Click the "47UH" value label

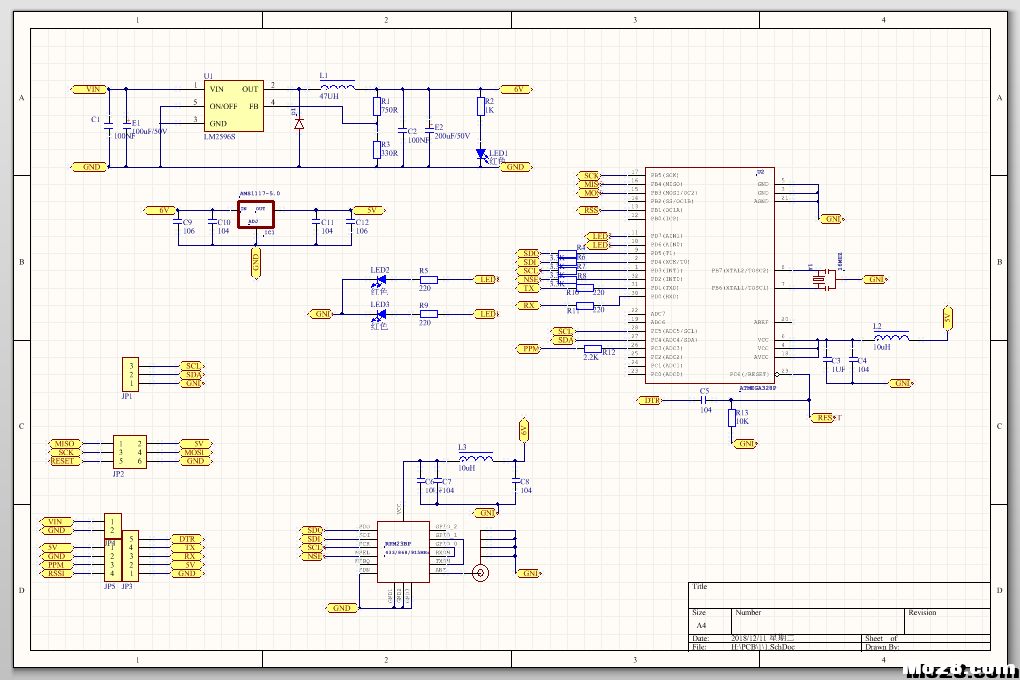pyautogui.click(x=329, y=96)
